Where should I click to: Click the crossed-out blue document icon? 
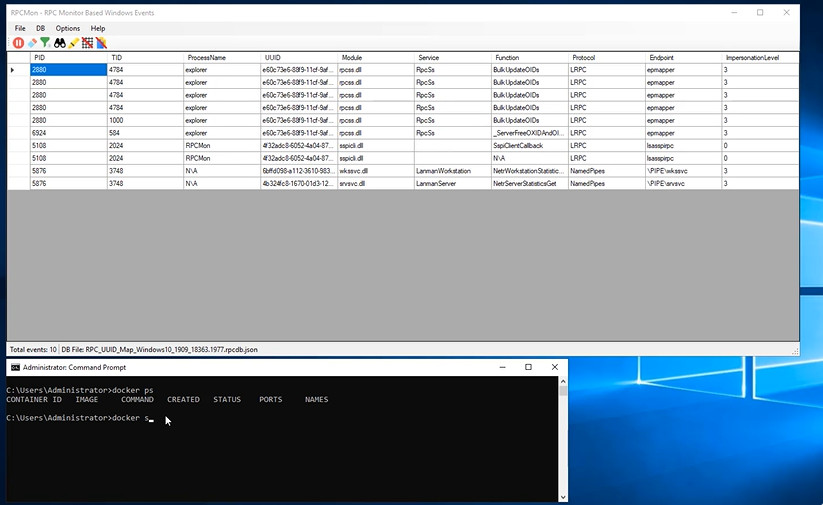[101, 43]
